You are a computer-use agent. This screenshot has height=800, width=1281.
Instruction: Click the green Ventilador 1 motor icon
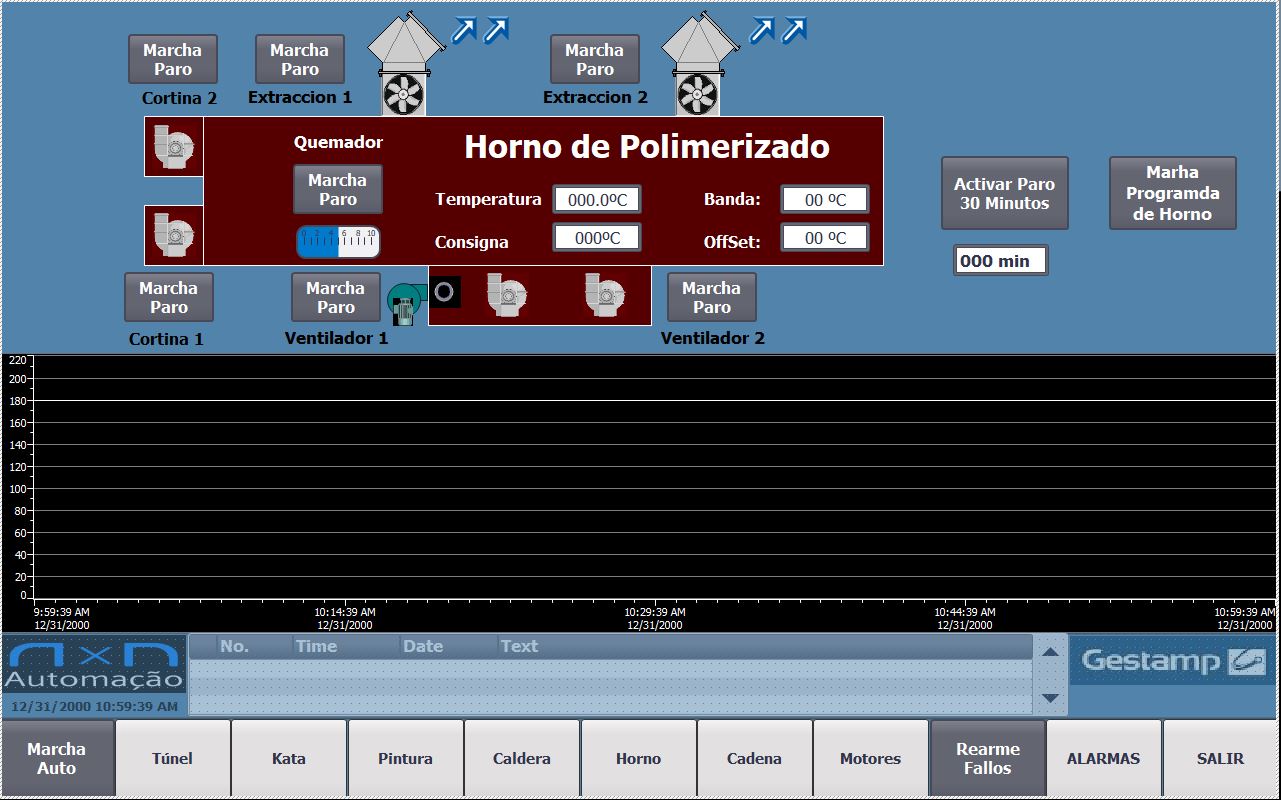[406, 303]
